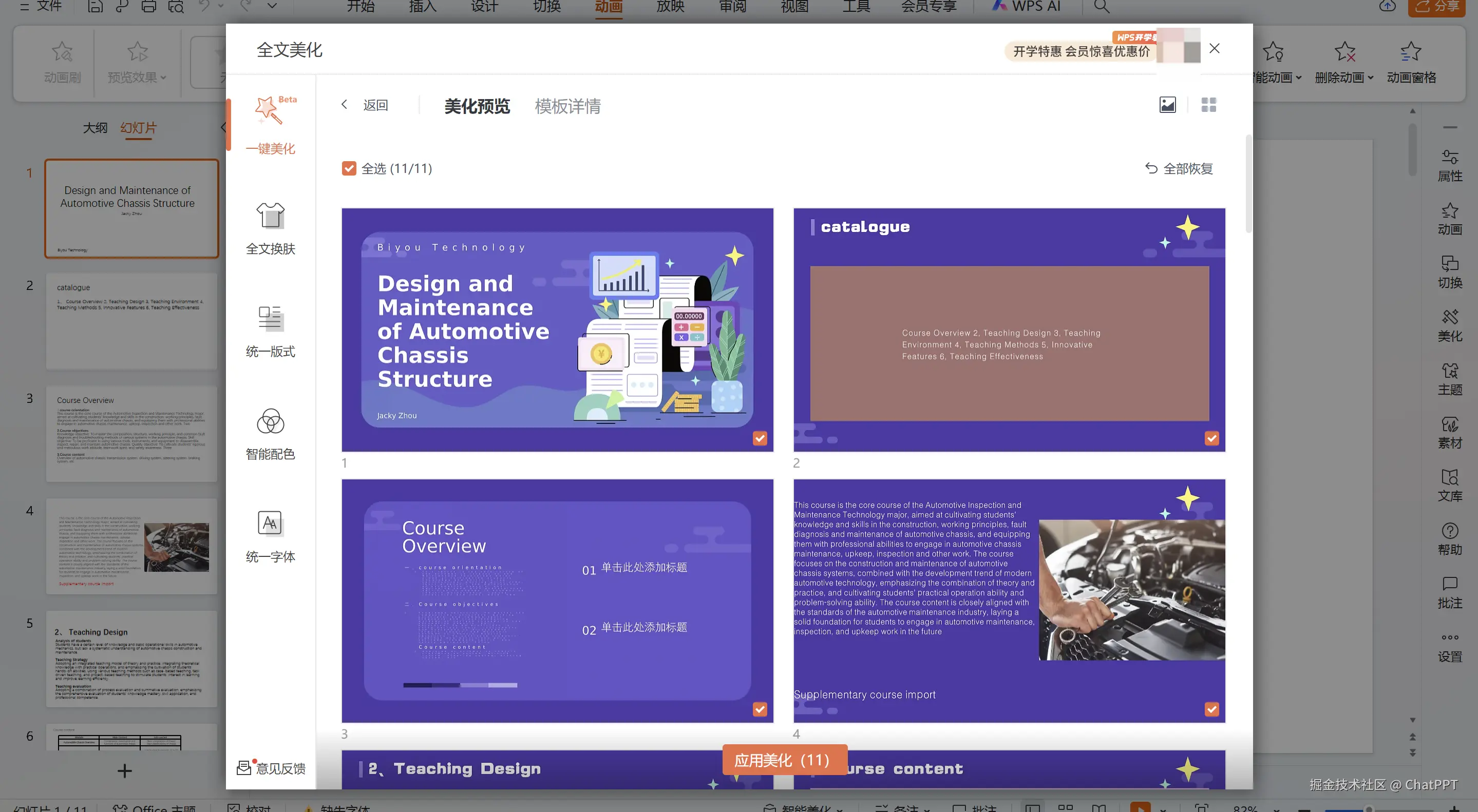Image resolution: width=1478 pixels, height=812 pixels.
Task: Go back using the 返回 chevron
Action: (344, 104)
